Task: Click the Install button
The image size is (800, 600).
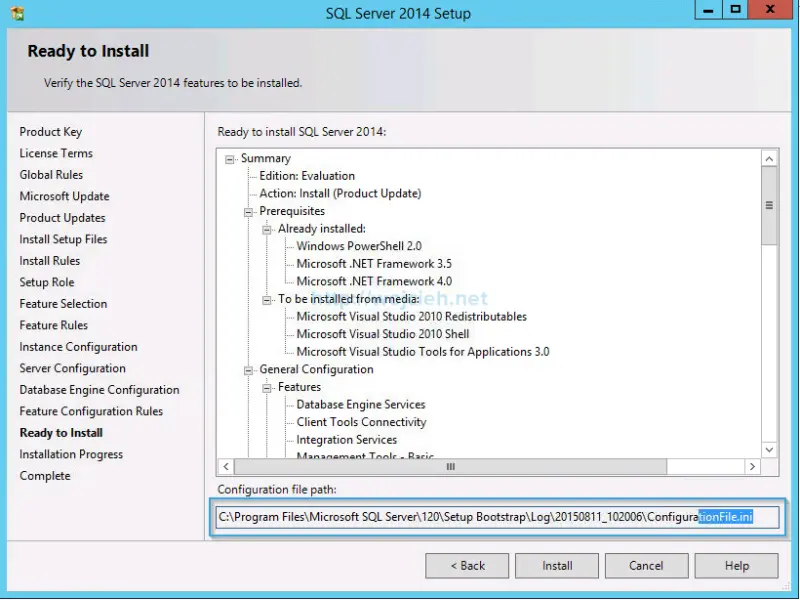Action: [557, 565]
